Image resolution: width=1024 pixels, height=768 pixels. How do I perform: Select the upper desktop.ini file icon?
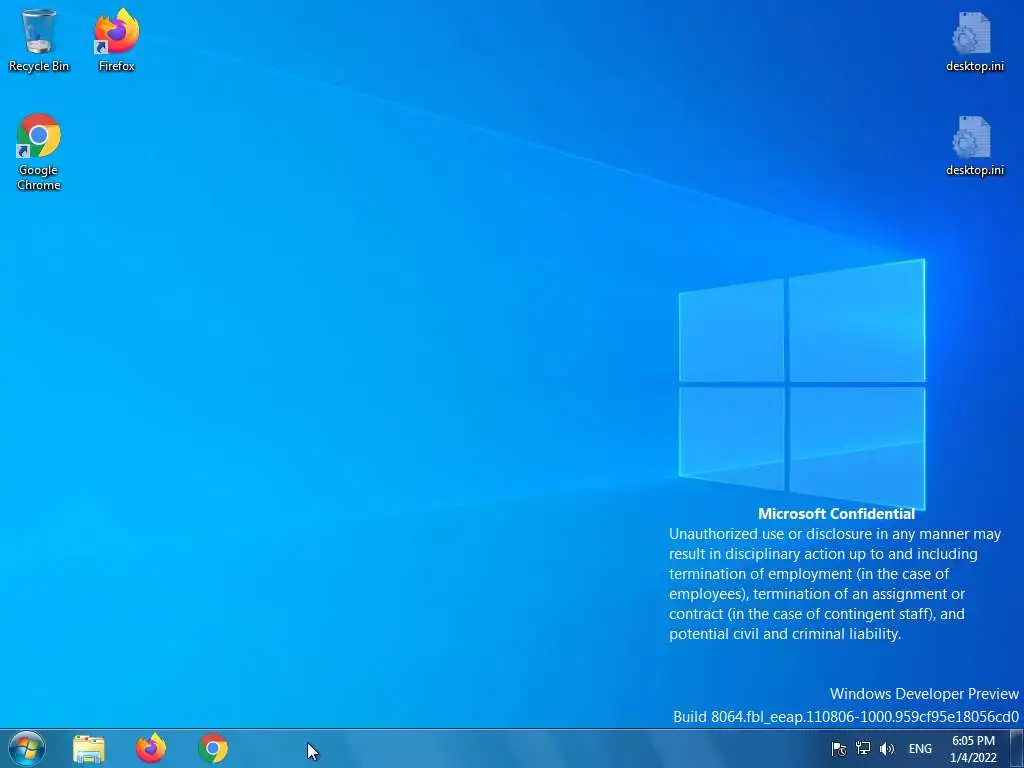pos(974,40)
